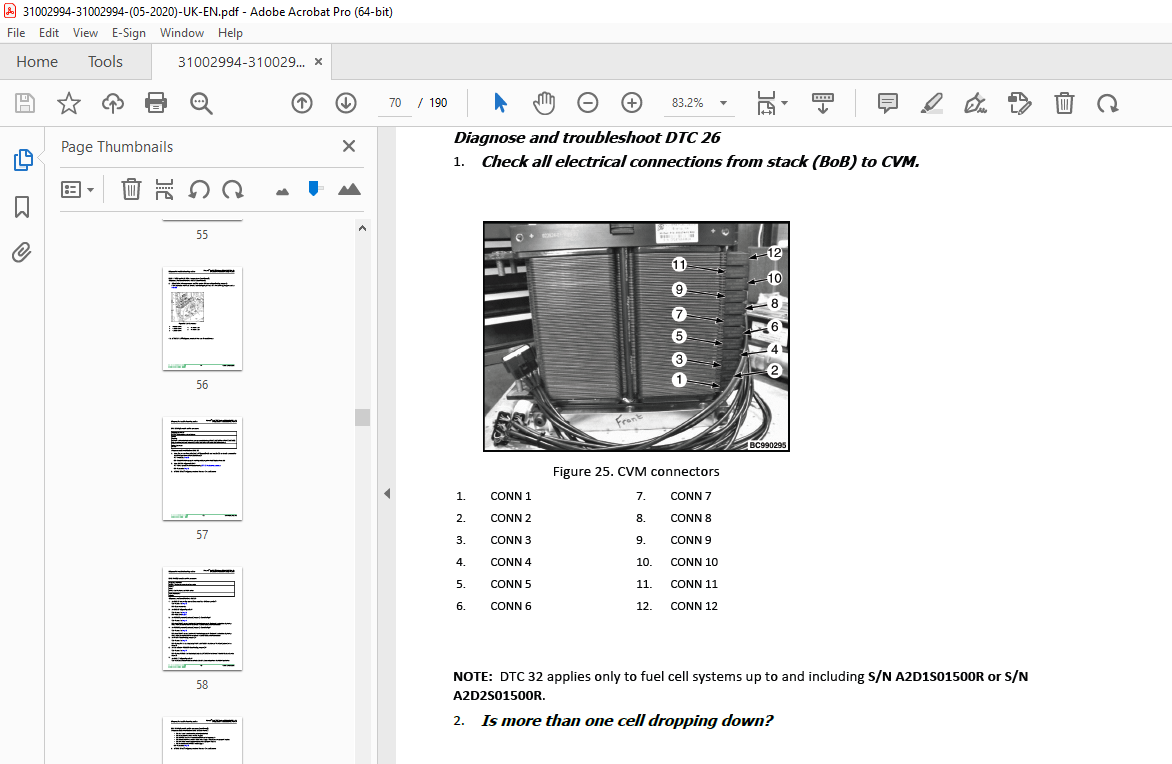Click the 'Figure 25. CVM connectors' caption
1172x764 pixels.
point(636,472)
